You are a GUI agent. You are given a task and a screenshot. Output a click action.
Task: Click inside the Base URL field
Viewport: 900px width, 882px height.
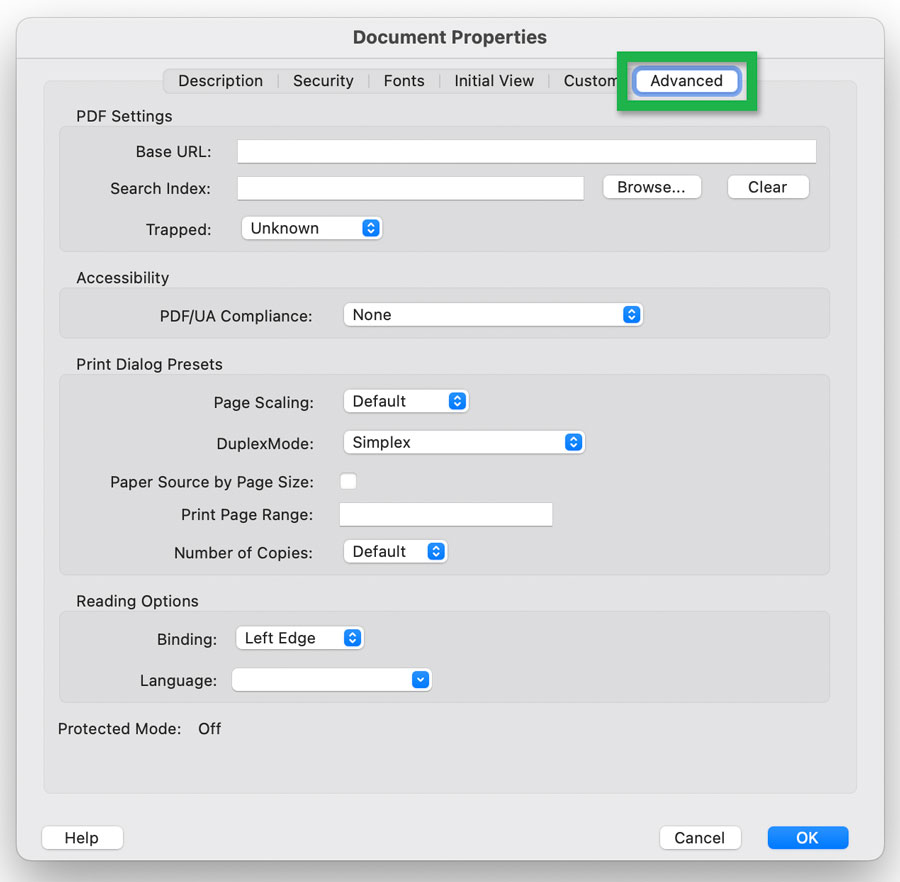click(526, 151)
